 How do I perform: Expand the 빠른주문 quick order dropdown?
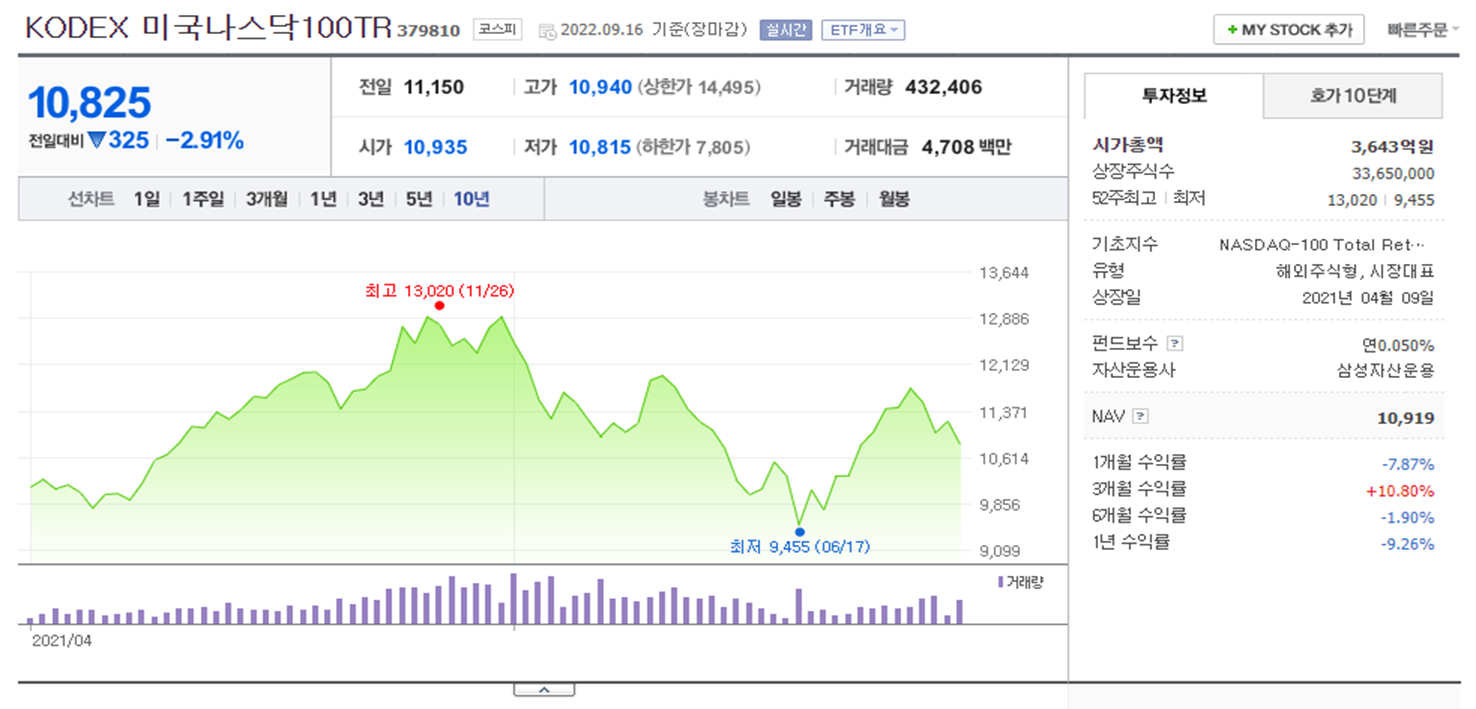tap(1423, 30)
